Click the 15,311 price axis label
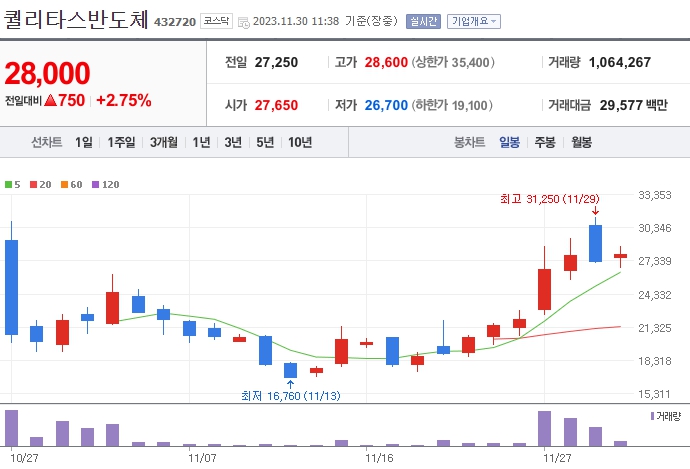This screenshot has height=469, width=690. 655,394
